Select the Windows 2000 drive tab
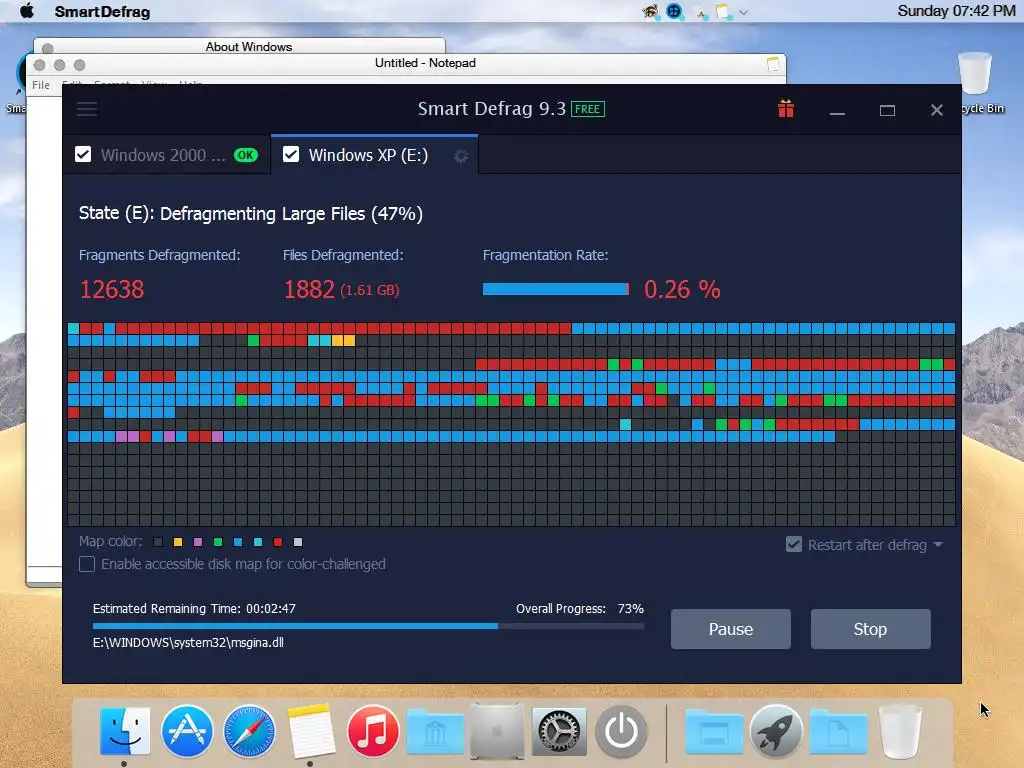 (x=167, y=155)
